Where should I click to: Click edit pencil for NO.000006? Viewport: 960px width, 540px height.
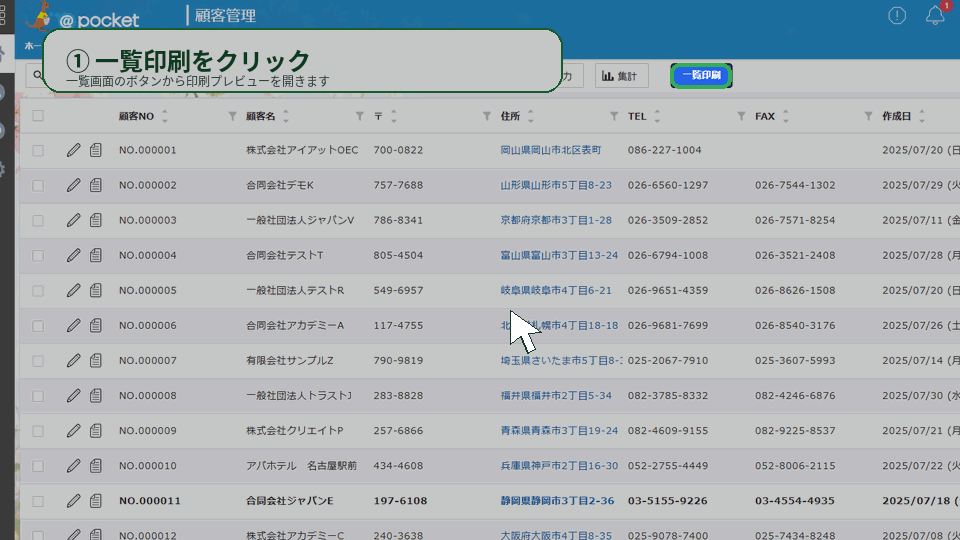tap(73, 325)
